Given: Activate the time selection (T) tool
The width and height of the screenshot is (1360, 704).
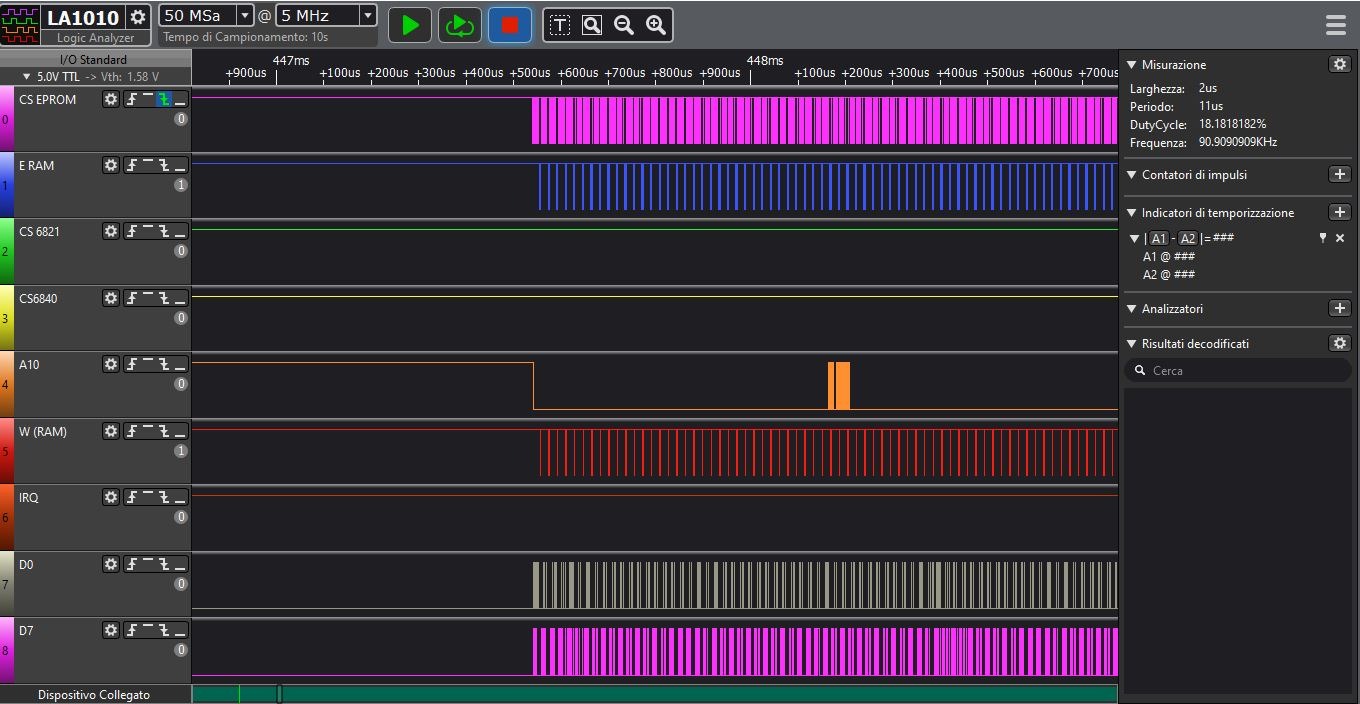Looking at the screenshot, I should [x=560, y=25].
